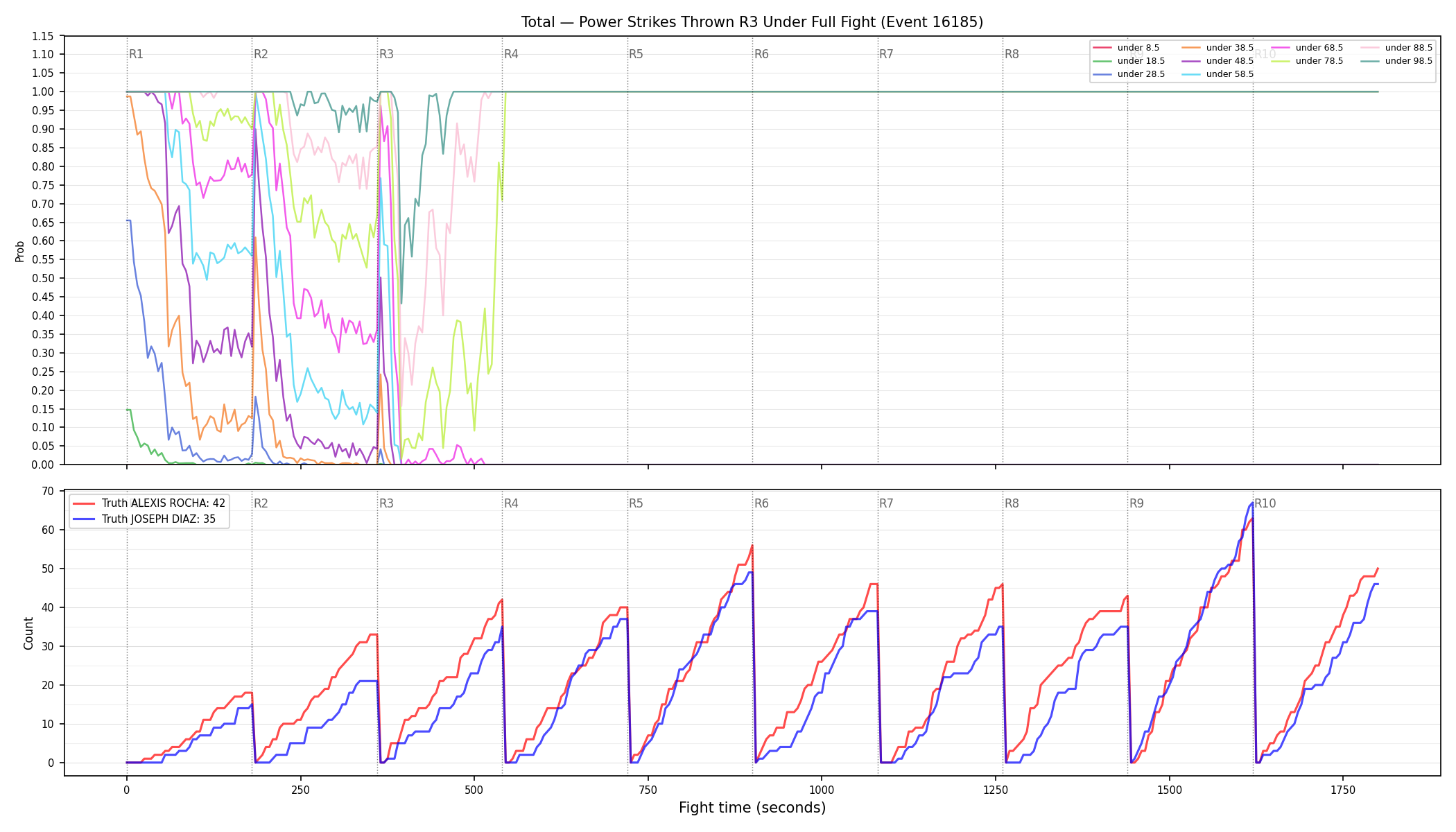Click the R2 marker in the probability chart
The image size is (1456, 832).
tap(261, 54)
